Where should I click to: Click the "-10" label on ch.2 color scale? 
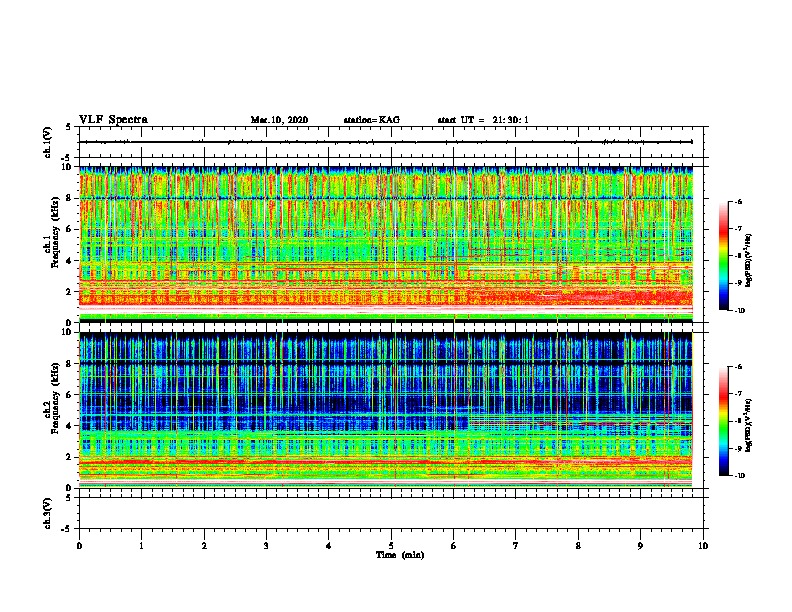[x=739, y=476]
